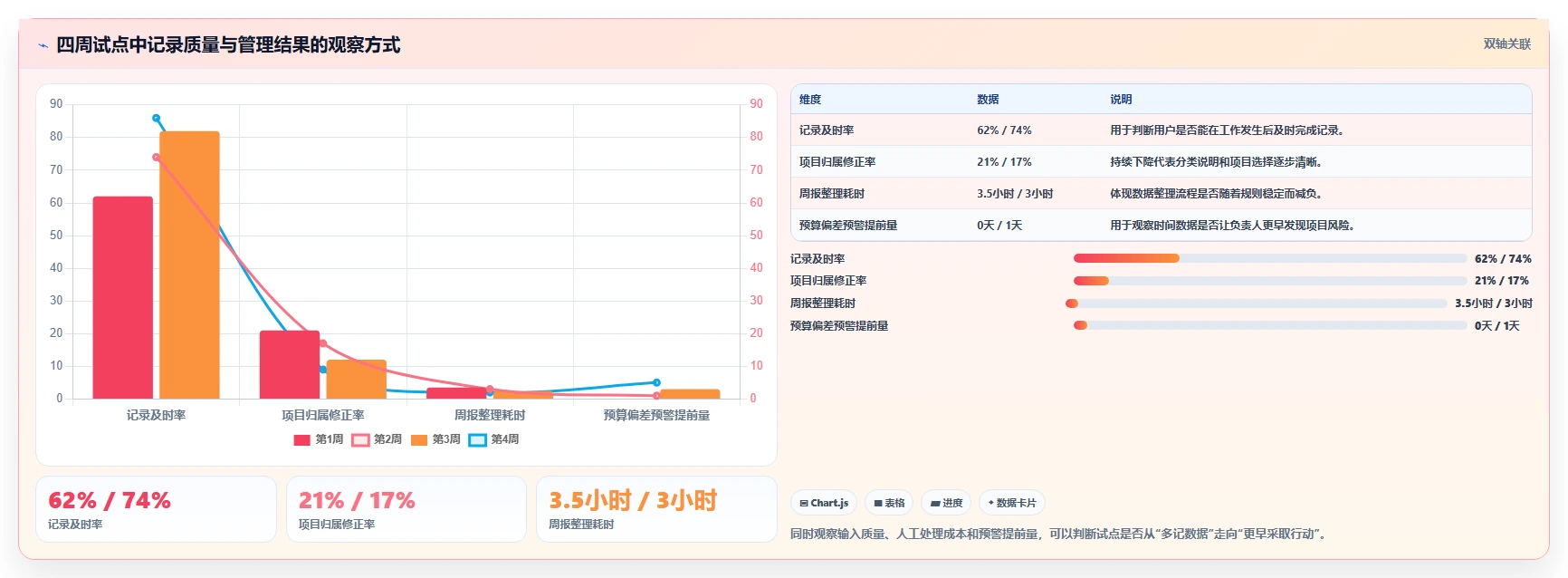The height and width of the screenshot is (578, 1568).
Task: Toggle the 第1周 legend item
Action: pyautogui.click(x=318, y=439)
